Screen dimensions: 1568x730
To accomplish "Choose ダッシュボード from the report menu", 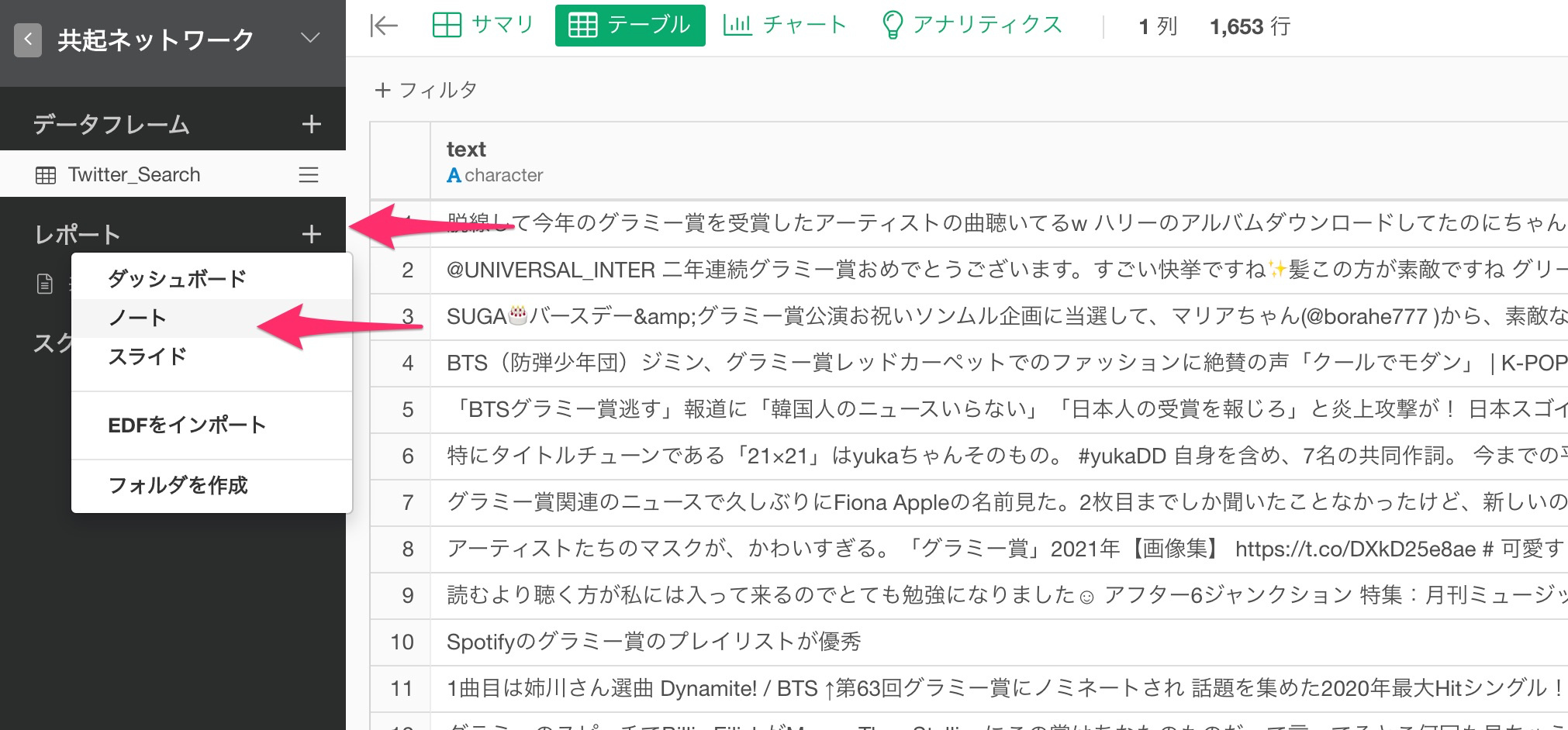I will [x=212, y=278].
